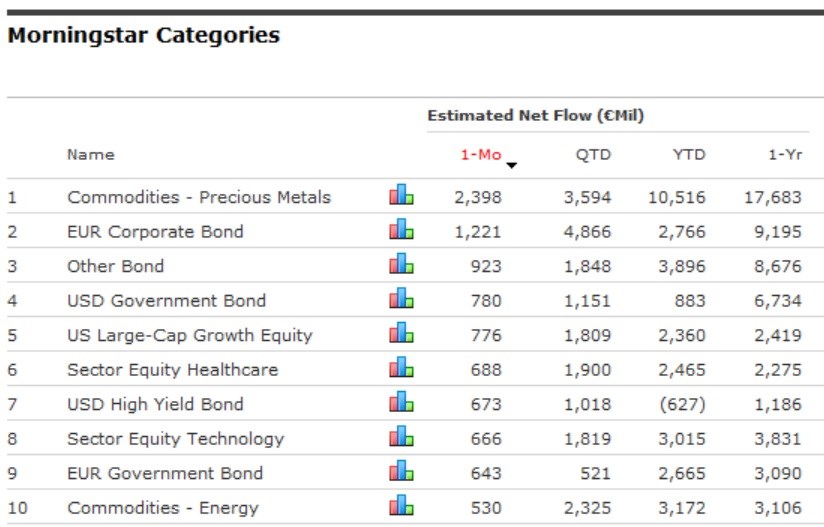Click the Commodities - Energy category name
The height and width of the screenshot is (527, 824).
(162, 508)
